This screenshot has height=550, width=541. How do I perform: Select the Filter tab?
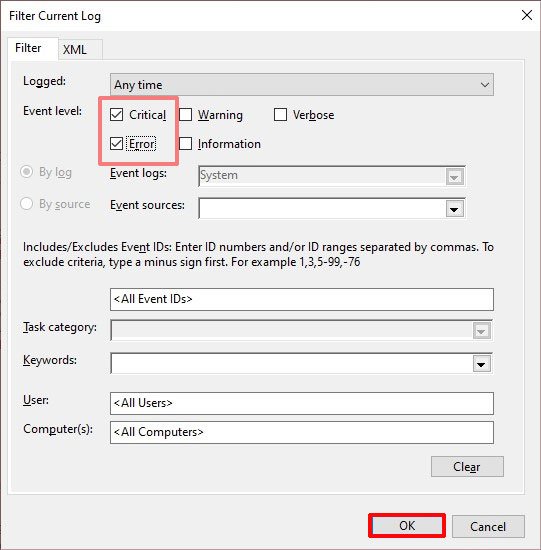pyautogui.click(x=28, y=48)
